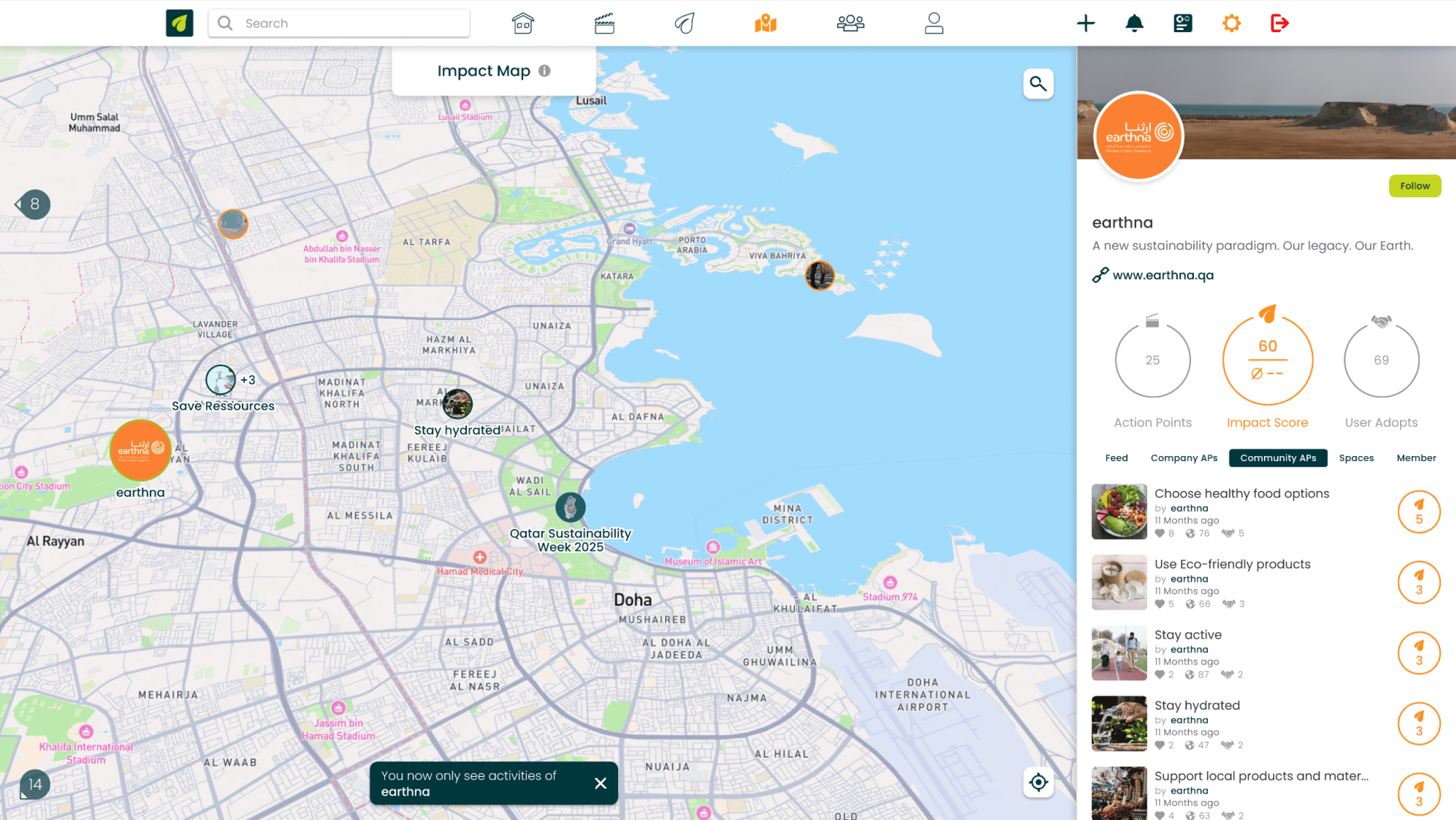Click the Lusail Stadium map pin
This screenshot has width=1456, height=820.
(x=465, y=105)
